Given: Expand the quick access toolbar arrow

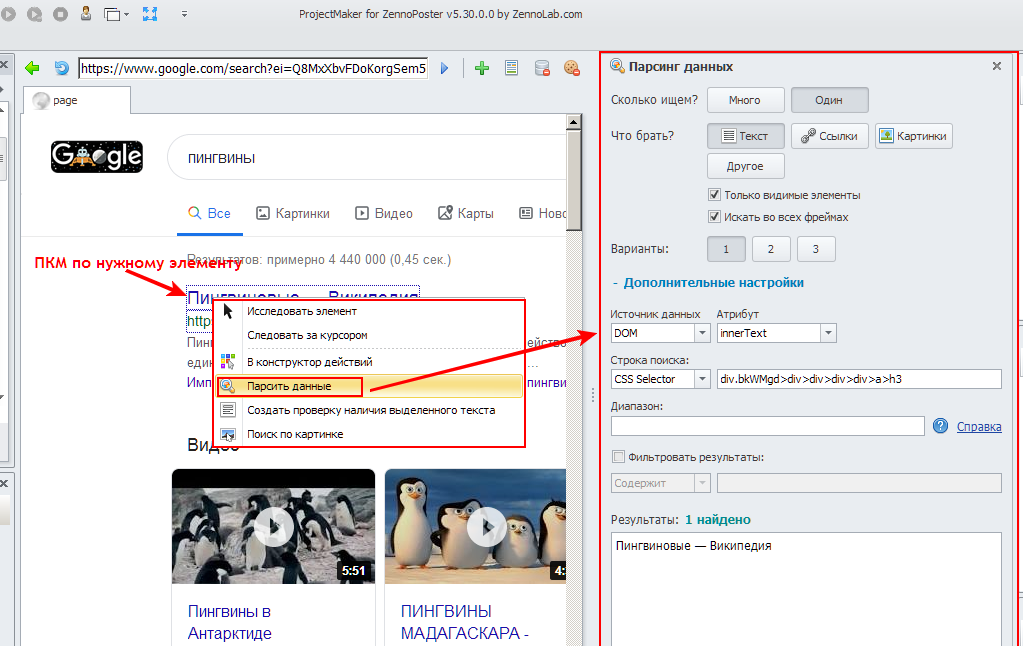Looking at the screenshot, I should (x=185, y=14).
